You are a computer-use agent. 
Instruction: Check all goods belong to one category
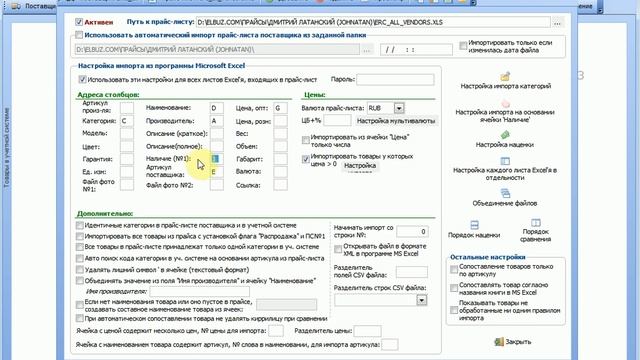(80, 247)
